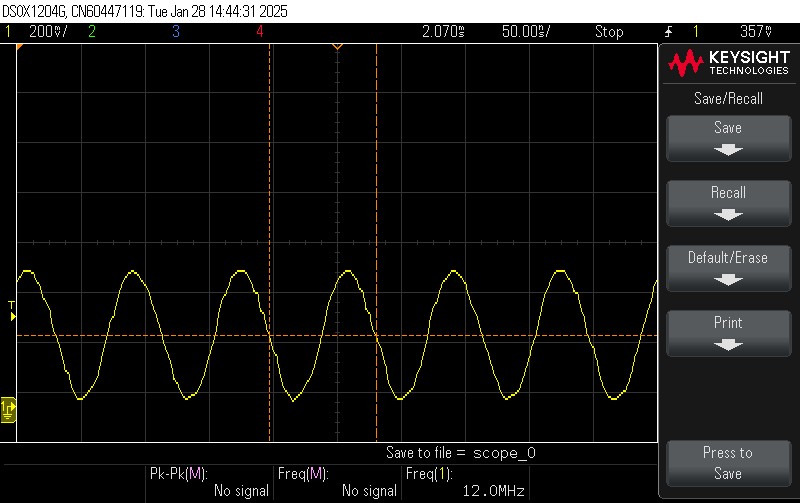
Task: Click the rising edge trigger icon
Action: point(668,32)
